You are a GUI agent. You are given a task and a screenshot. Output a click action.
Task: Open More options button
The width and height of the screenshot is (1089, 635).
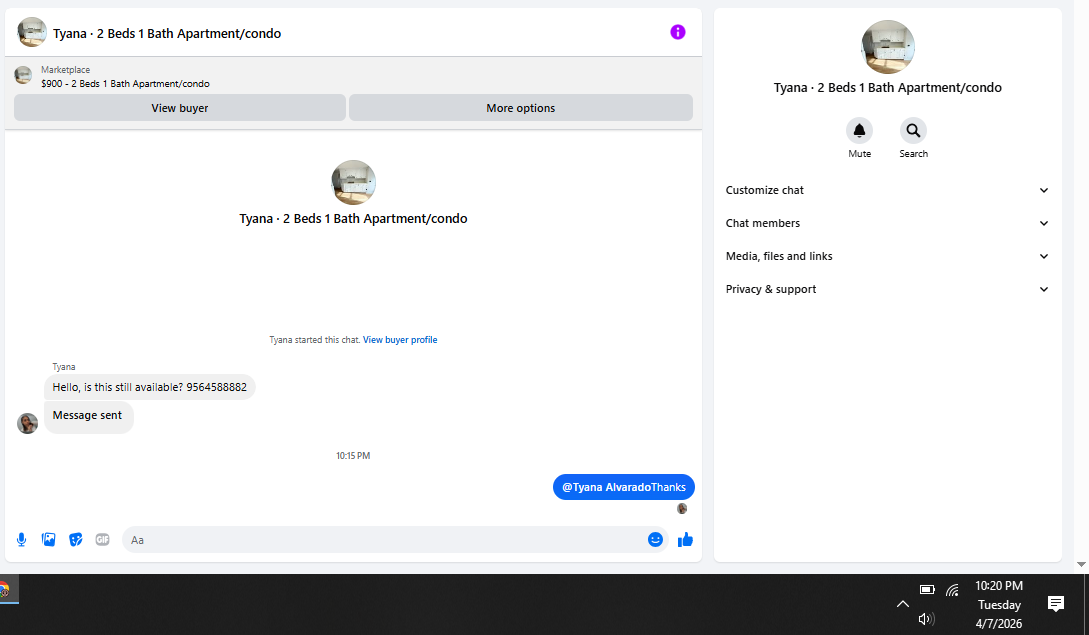(521, 108)
